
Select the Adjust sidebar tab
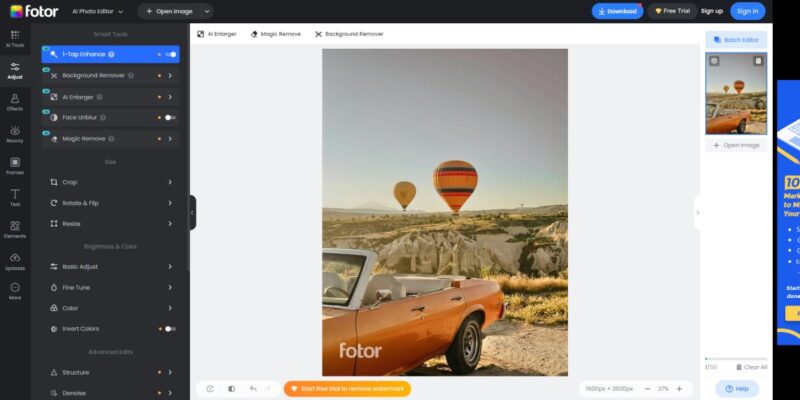click(x=15, y=71)
